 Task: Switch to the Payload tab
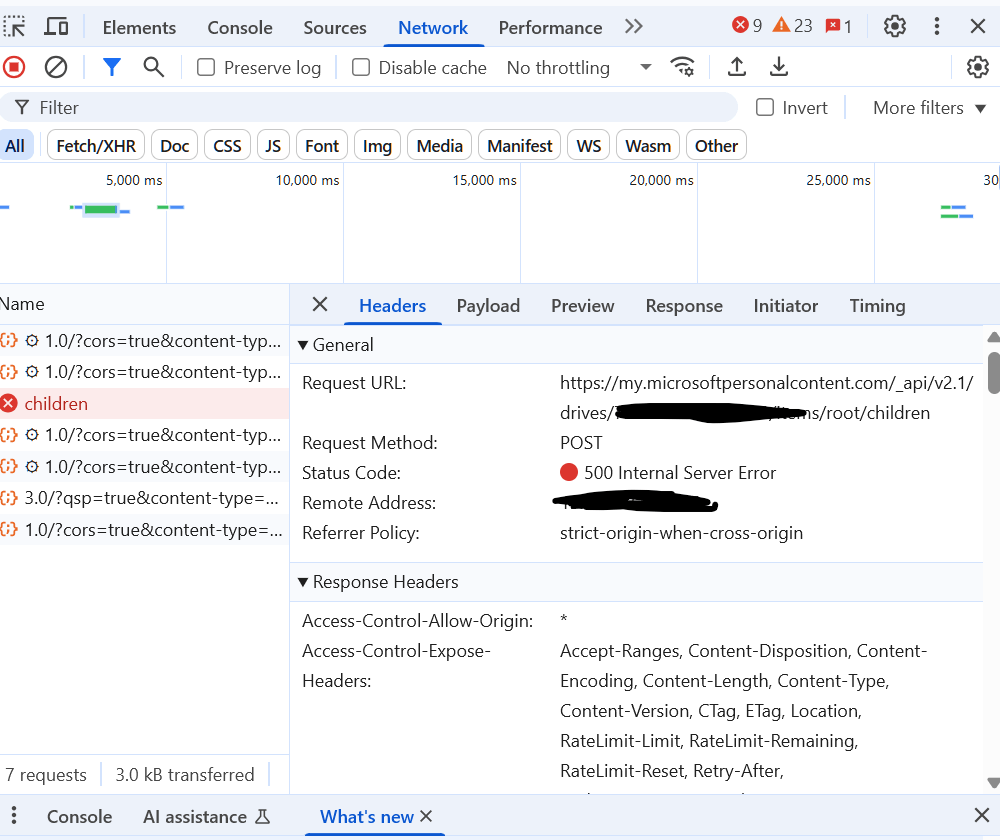(x=488, y=306)
